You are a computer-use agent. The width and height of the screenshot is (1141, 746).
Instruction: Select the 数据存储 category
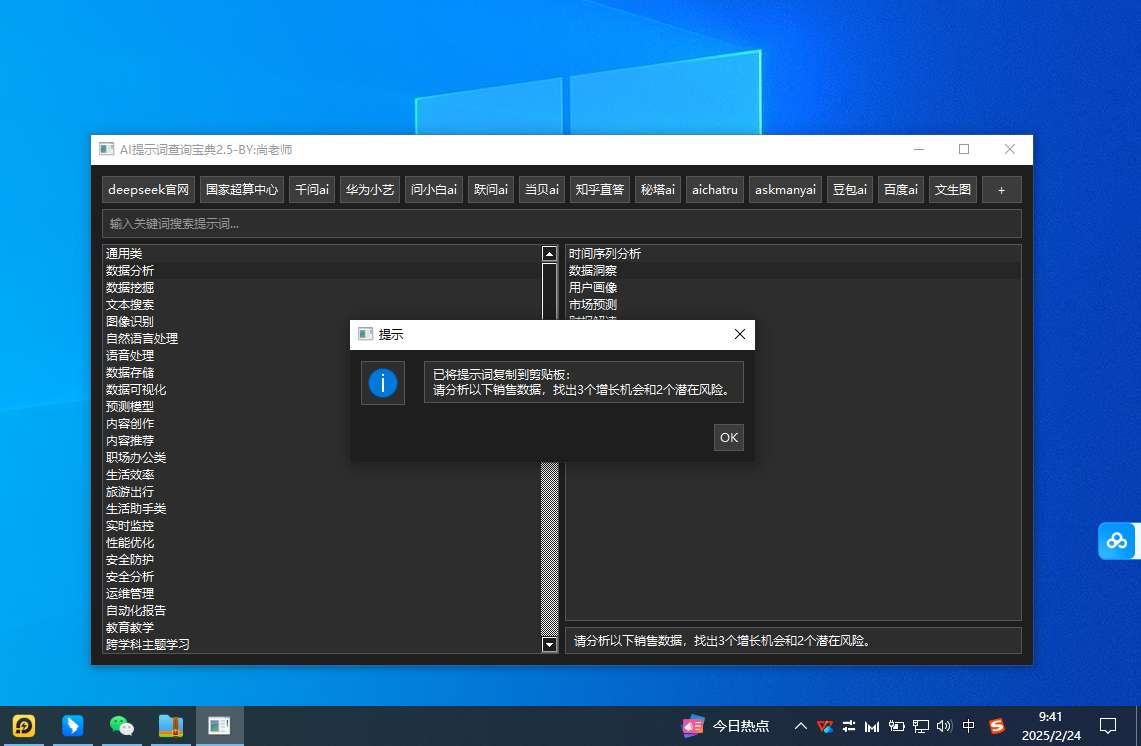pos(227,373)
